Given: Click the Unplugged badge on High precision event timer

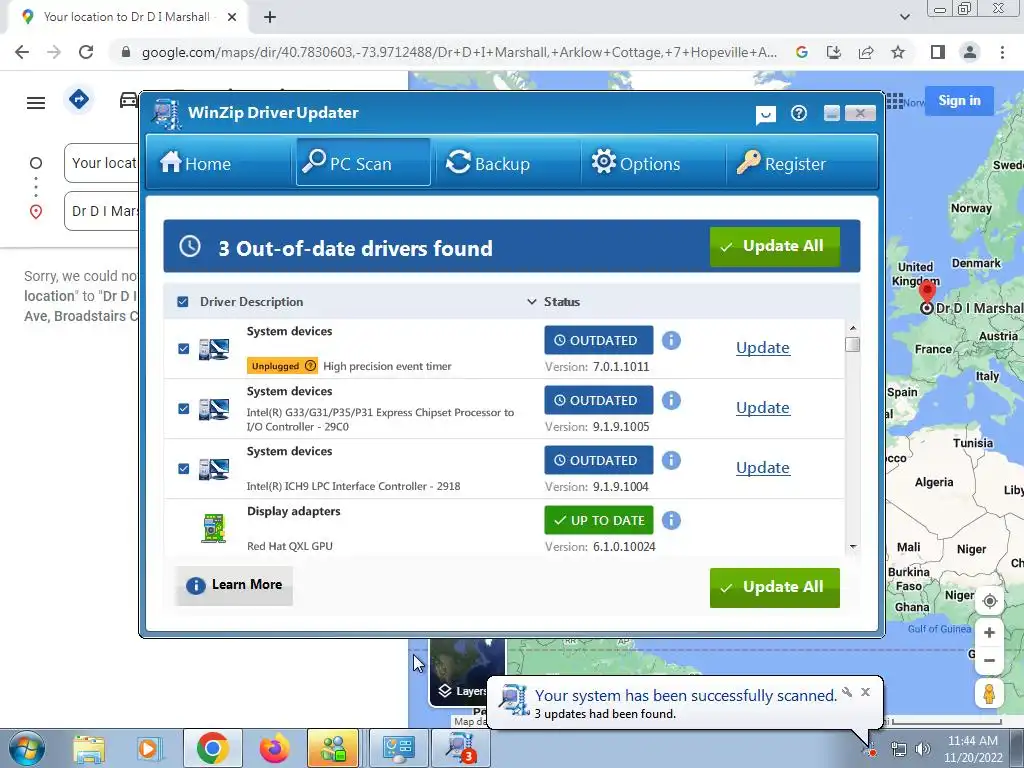Looking at the screenshot, I should [282, 366].
